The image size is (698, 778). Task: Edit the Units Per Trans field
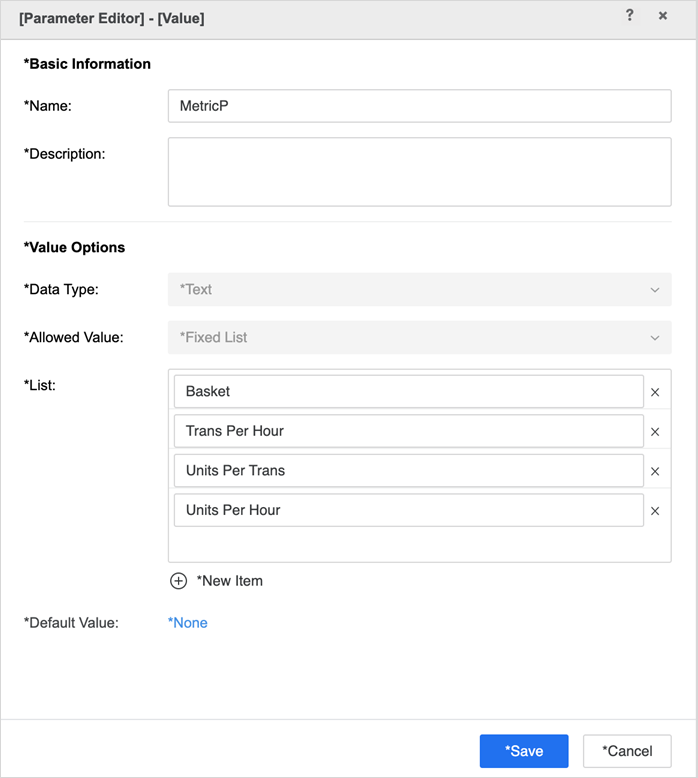click(x=408, y=471)
